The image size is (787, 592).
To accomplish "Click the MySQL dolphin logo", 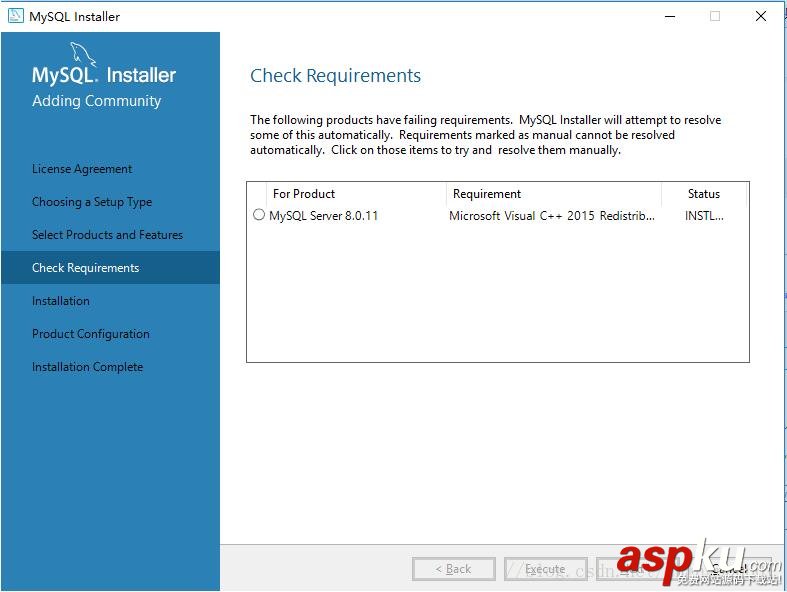I will point(83,54).
